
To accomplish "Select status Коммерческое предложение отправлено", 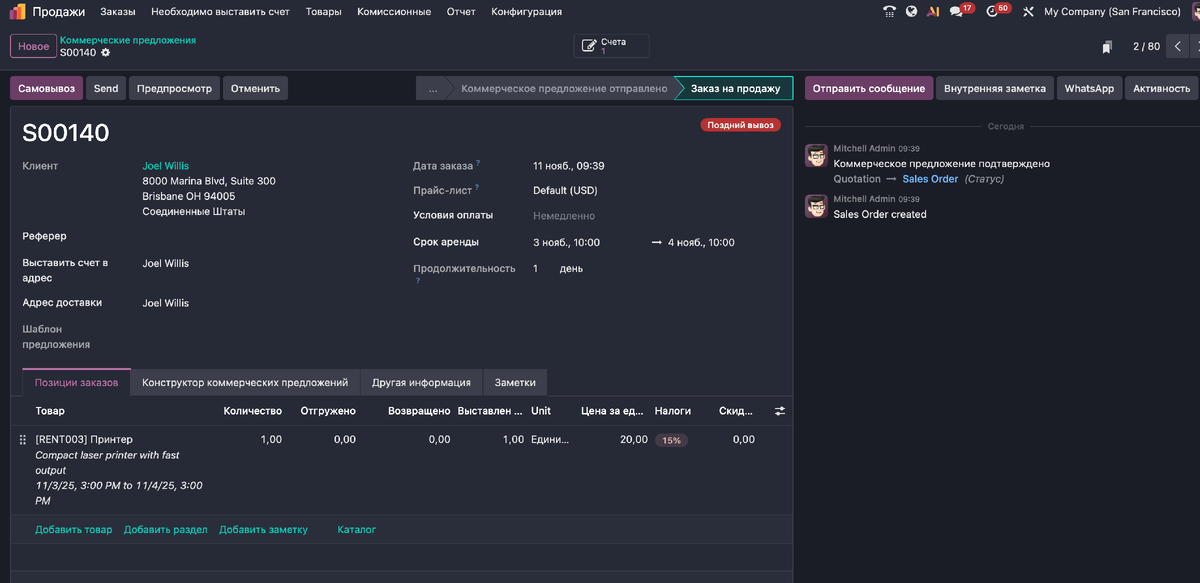I will 564,88.
